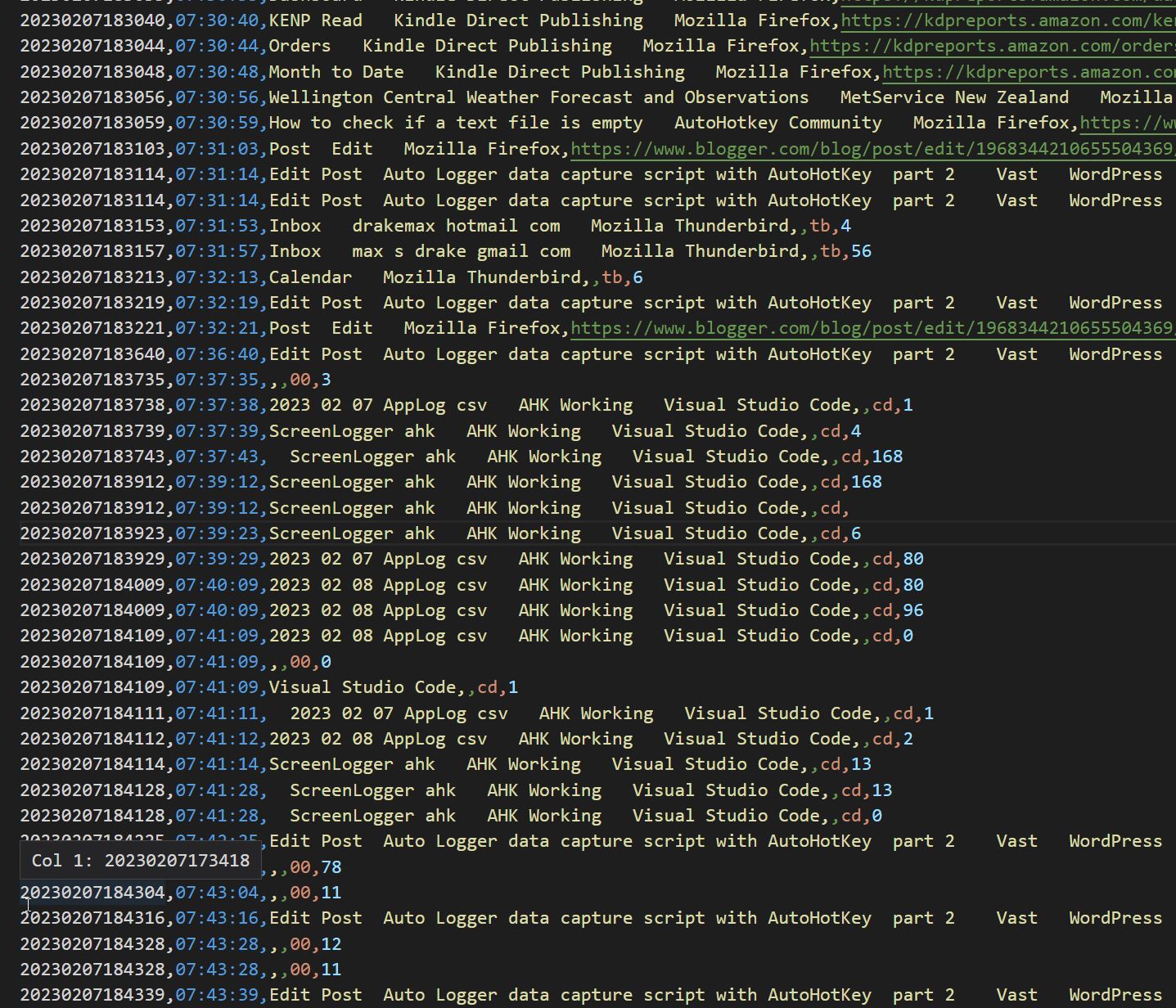Click the word Calendar on the 07:32:13 line

[x=310, y=277]
